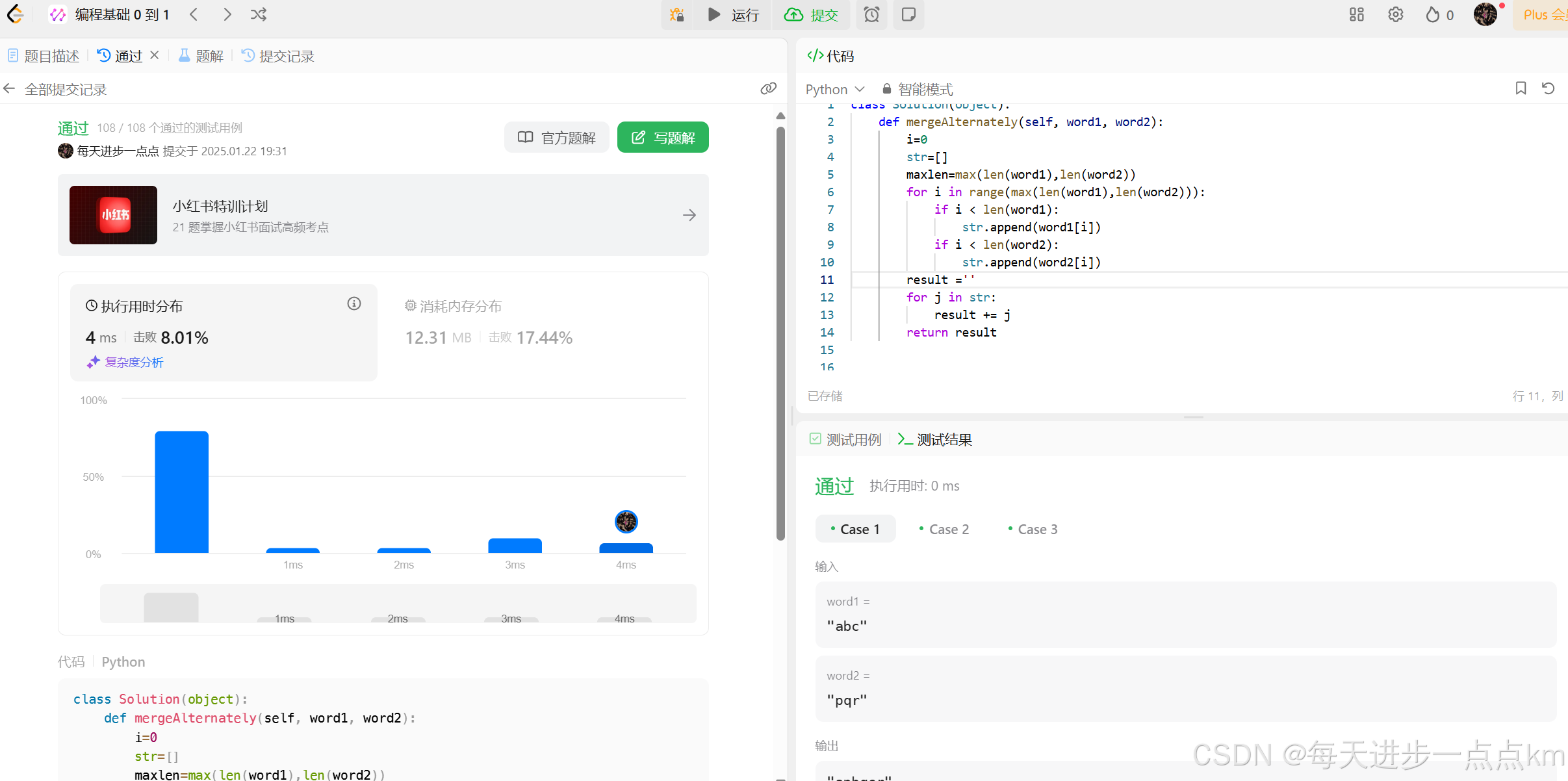Select Case 1 test case

tap(855, 529)
